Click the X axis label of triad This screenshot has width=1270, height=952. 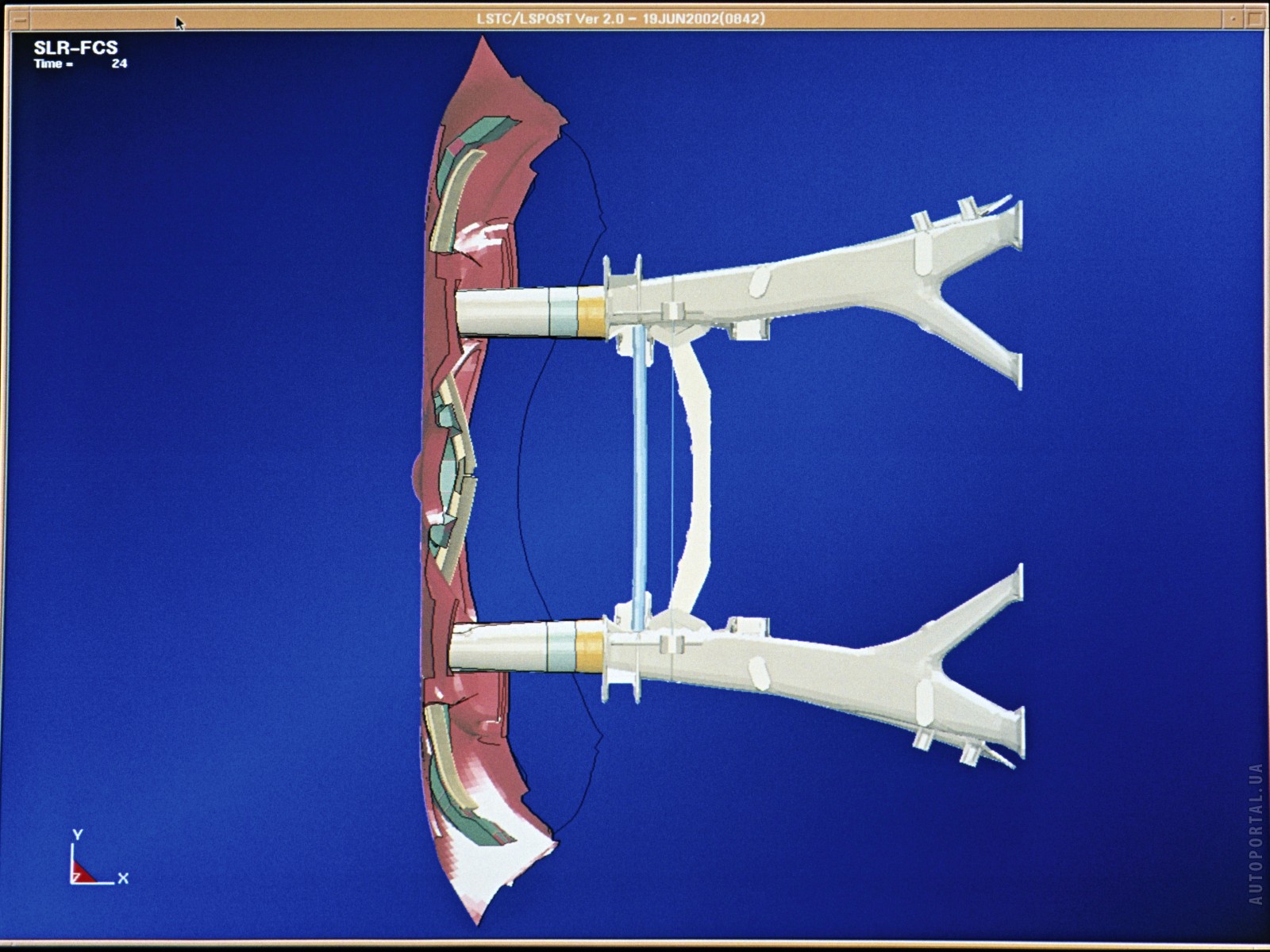pos(123,878)
